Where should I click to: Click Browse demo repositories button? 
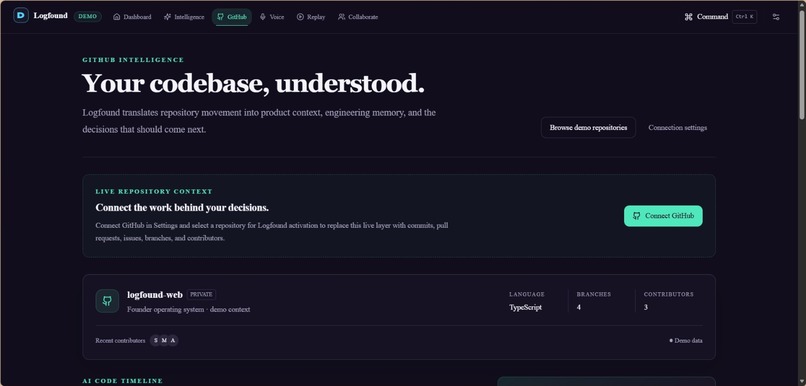click(x=588, y=127)
